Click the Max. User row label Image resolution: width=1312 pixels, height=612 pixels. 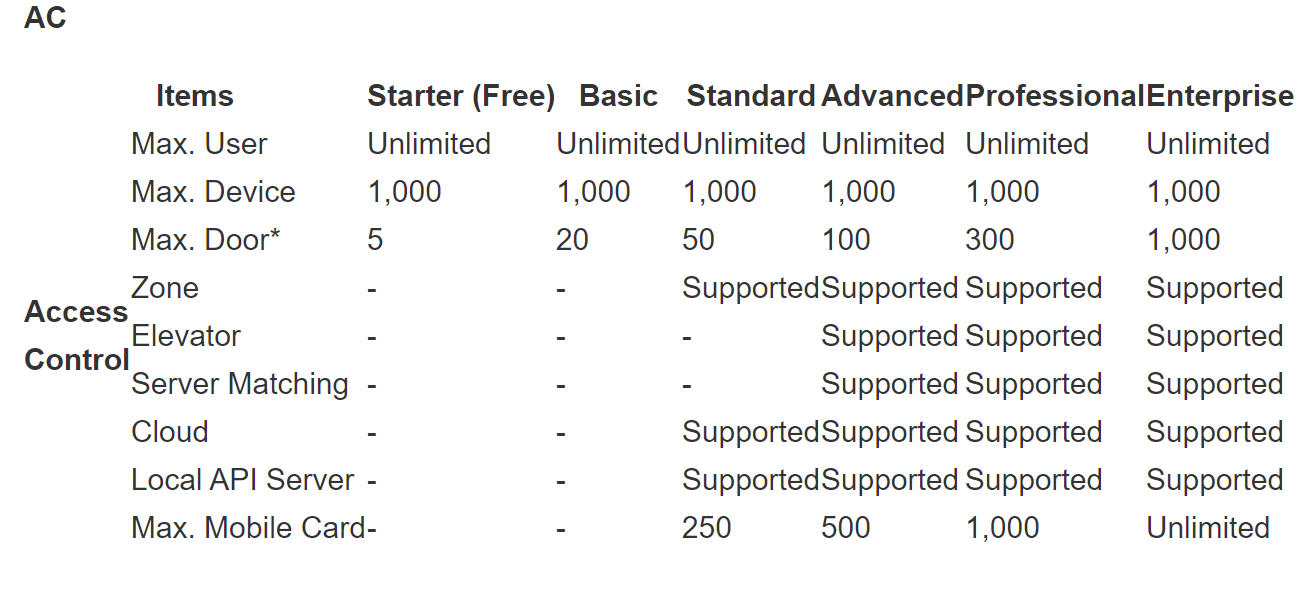199,144
